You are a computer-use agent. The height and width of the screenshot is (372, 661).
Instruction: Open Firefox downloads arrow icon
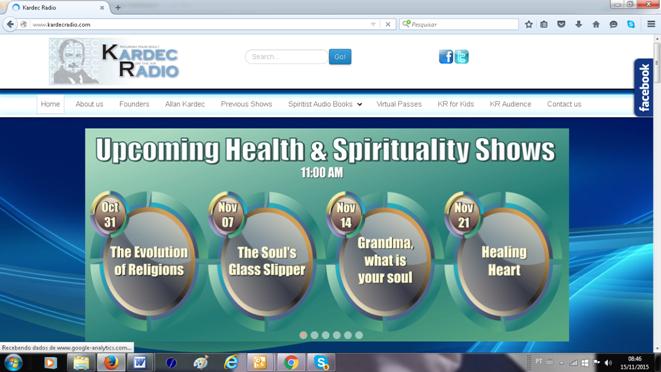(x=578, y=24)
